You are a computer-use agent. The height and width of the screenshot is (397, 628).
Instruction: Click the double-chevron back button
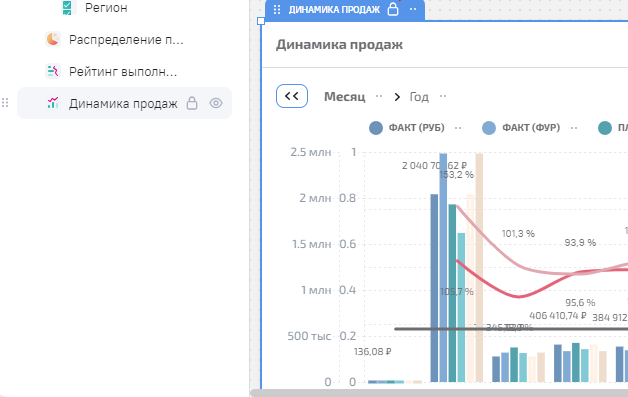coord(292,96)
